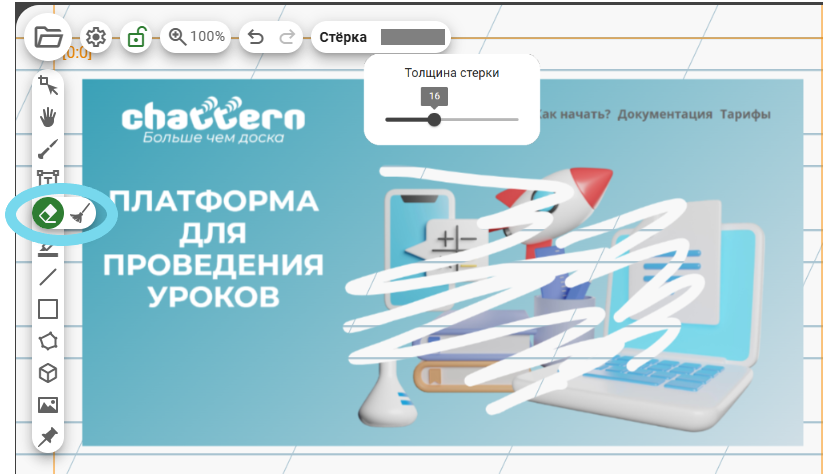Screen dimensions: 824x476
Task: Choose the 3D cube tool
Action: point(47,373)
